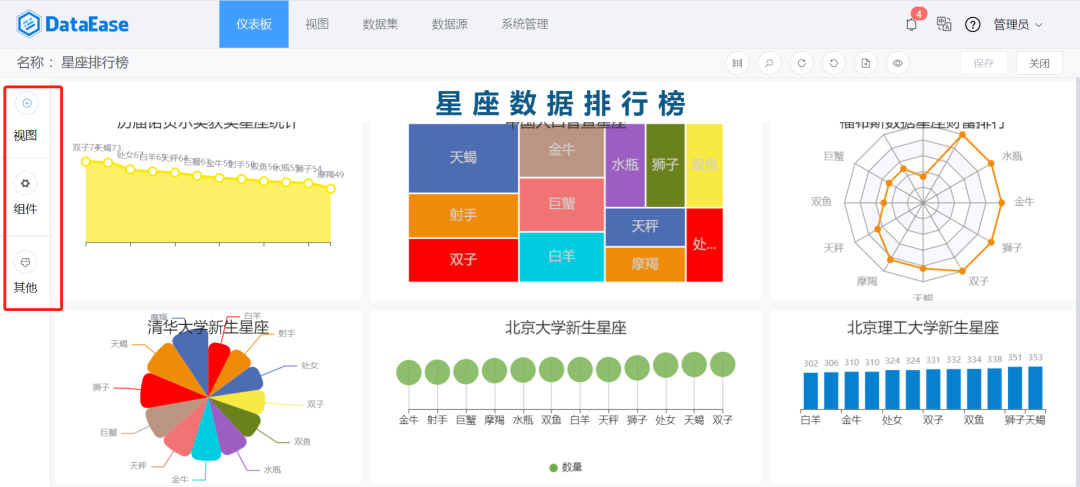Click the 北京理工大学新生星座 chart title
The height and width of the screenshot is (487, 1080).
coord(923,328)
